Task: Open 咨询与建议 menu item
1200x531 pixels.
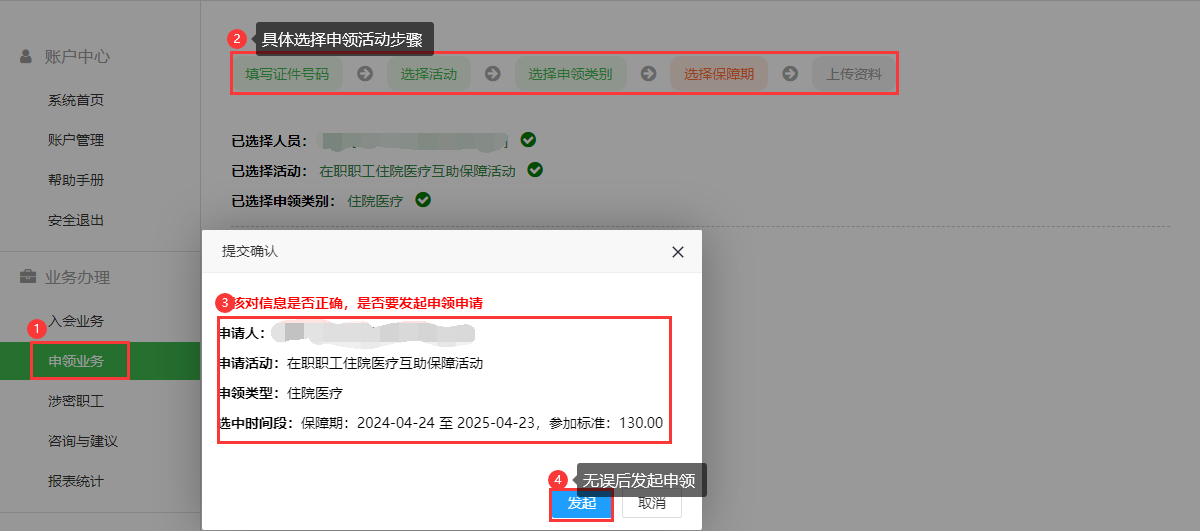Action: click(x=83, y=441)
